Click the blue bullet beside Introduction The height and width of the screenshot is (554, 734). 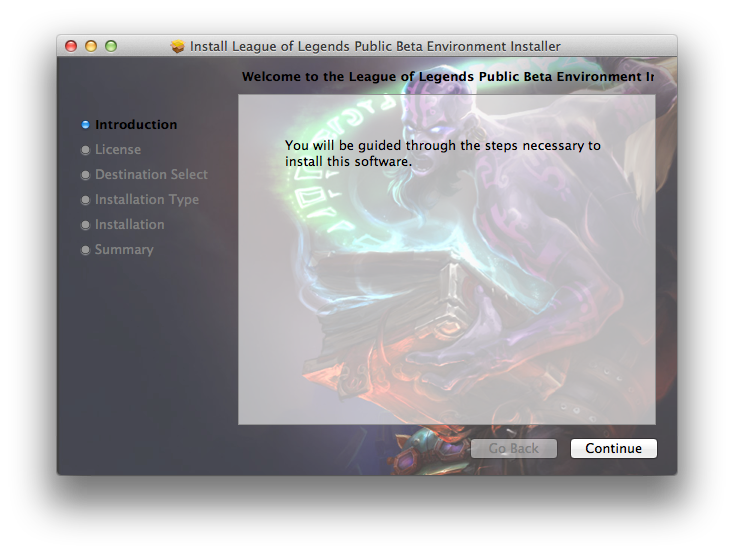(x=85, y=125)
